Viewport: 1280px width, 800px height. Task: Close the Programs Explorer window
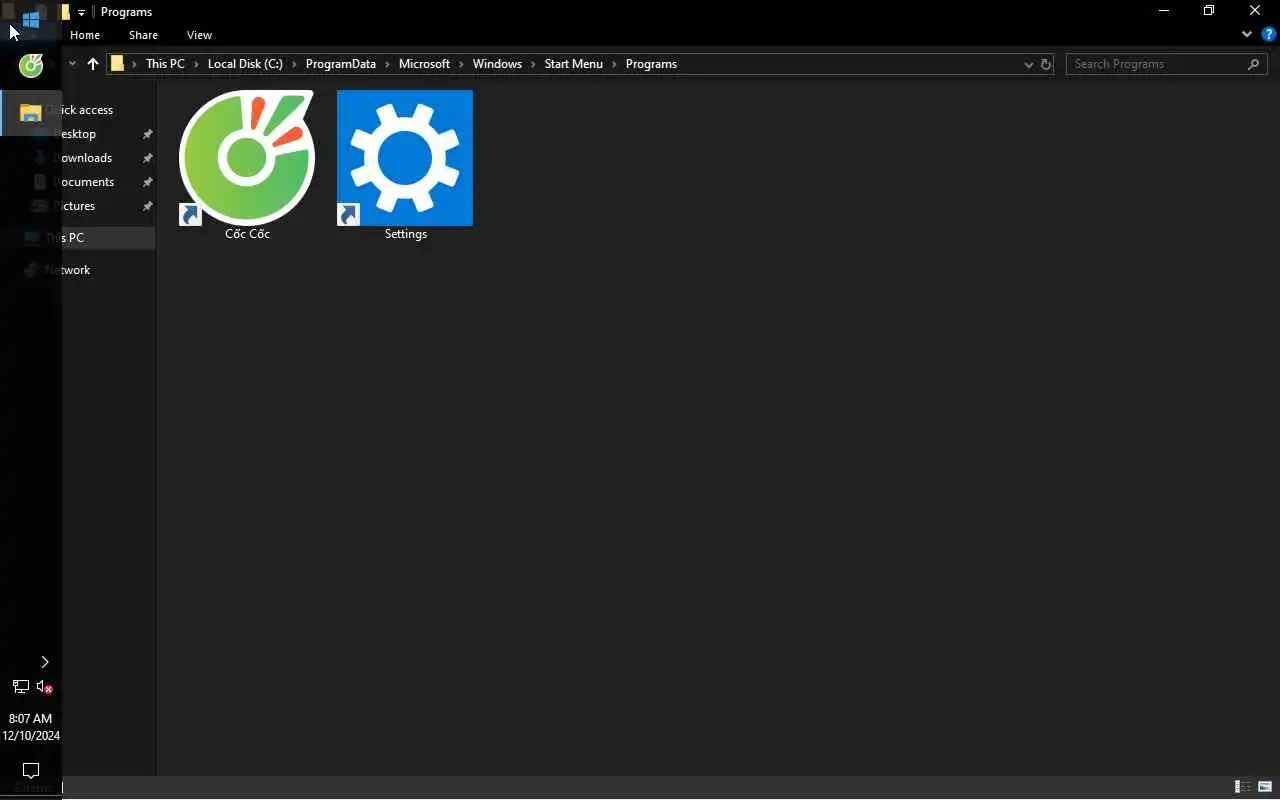(x=1255, y=11)
